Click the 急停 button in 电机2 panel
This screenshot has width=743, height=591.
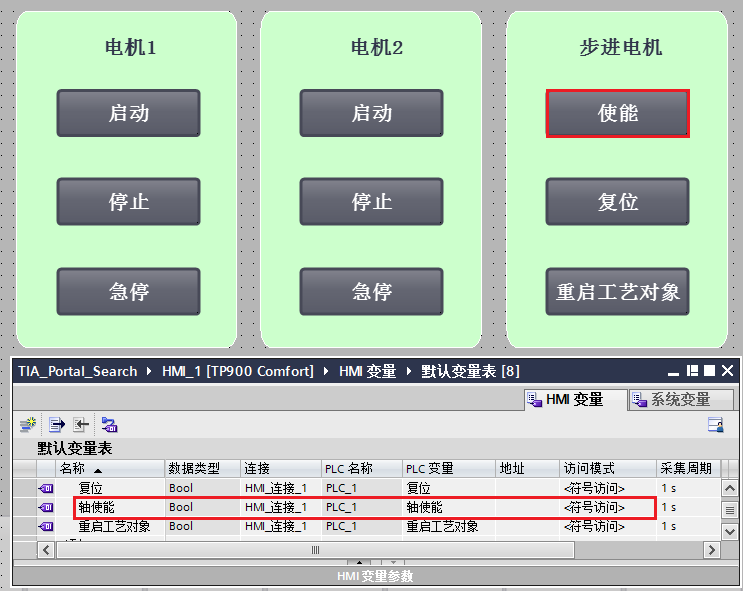tap(372, 291)
